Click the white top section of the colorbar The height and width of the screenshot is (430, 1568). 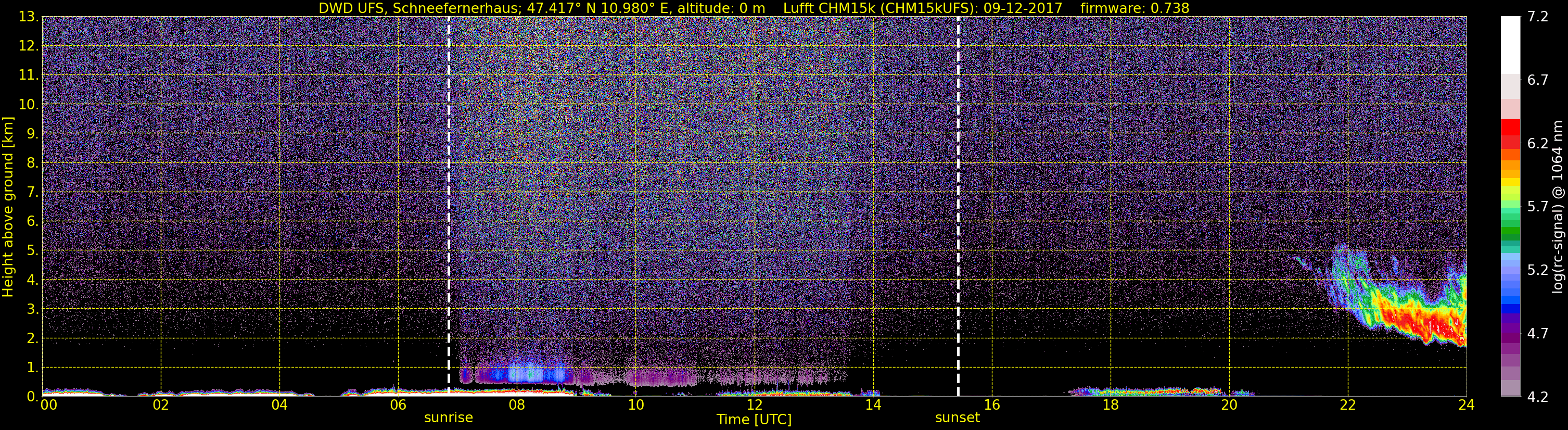click(1511, 46)
